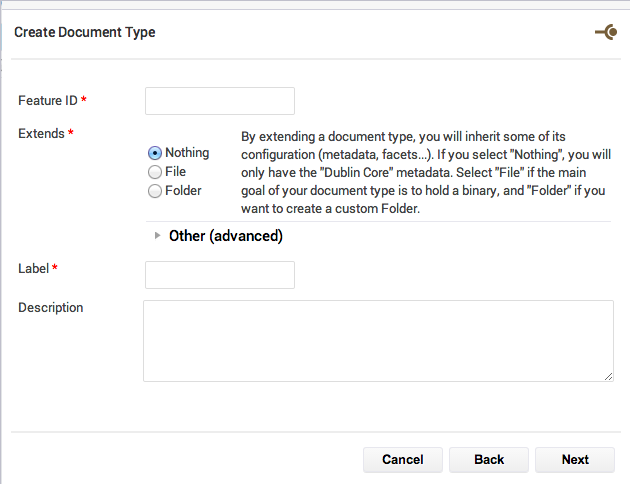Choose the File extends option
This screenshot has height=484, width=630.
coord(155,172)
